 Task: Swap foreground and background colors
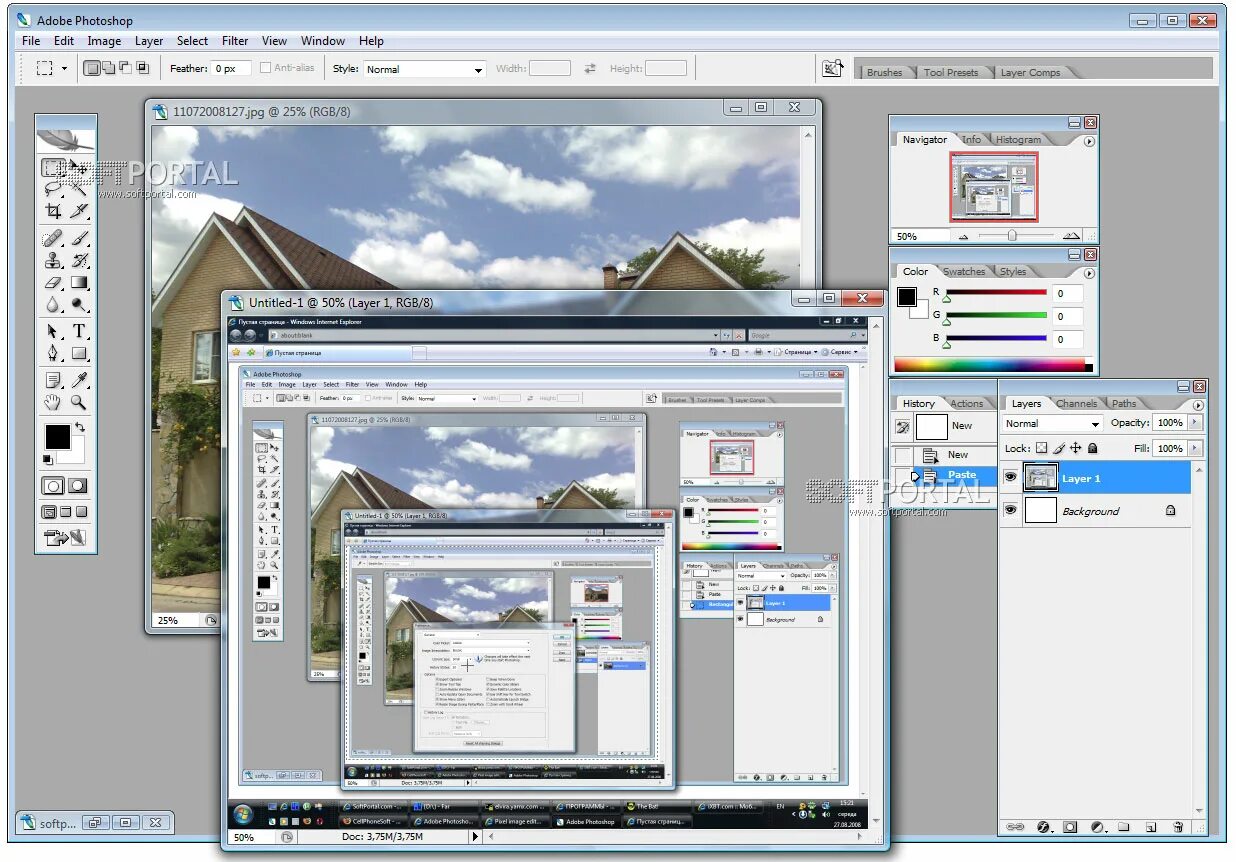80,428
